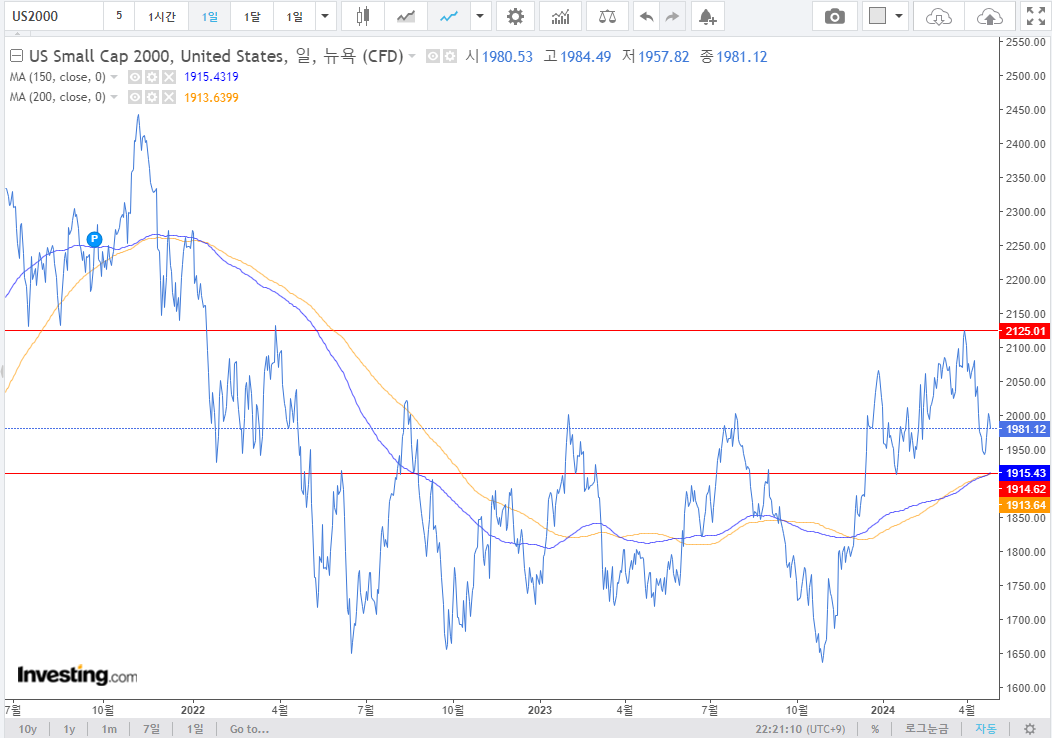Image resolution: width=1052 pixels, height=738 pixels.
Task: Click the open value 1980.53
Action: 507,57
